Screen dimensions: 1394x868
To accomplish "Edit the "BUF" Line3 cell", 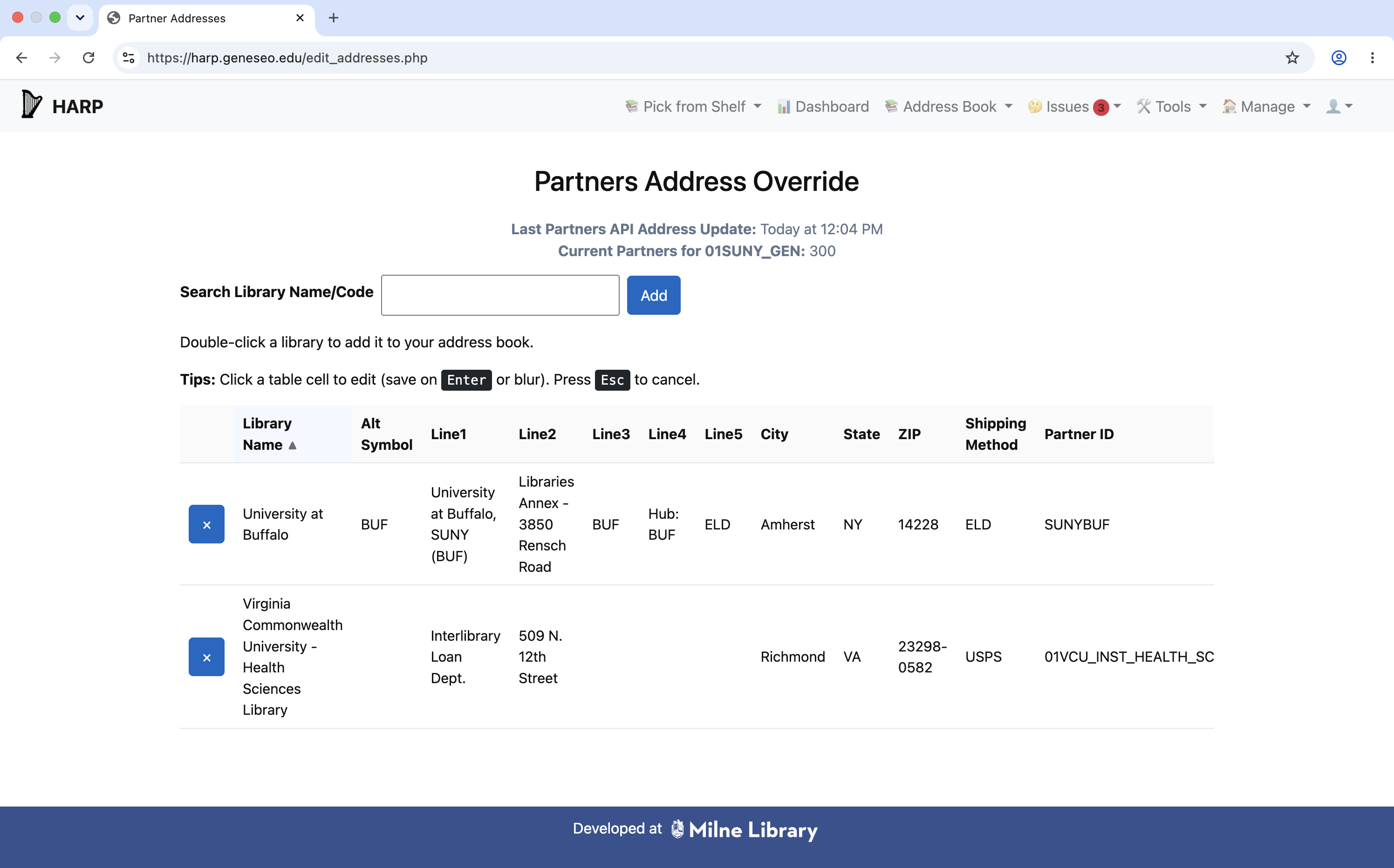I will tap(611, 524).
